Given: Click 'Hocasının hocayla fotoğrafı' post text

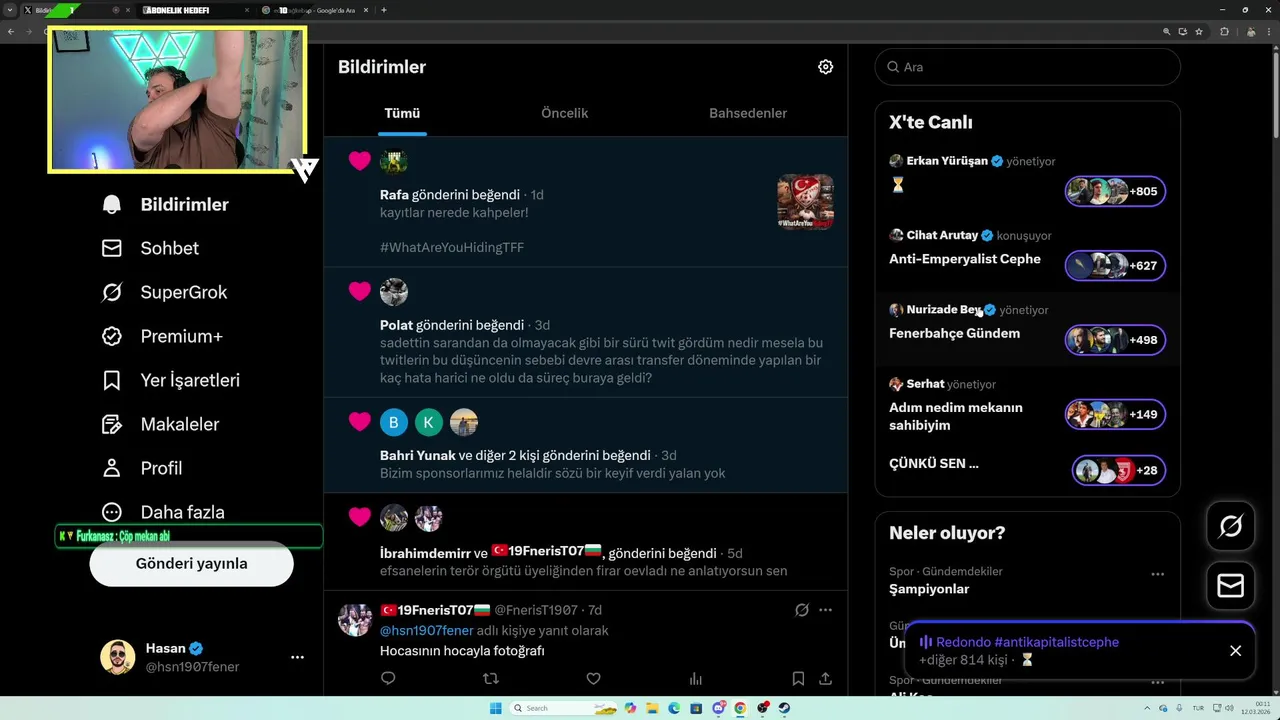Looking at the screenshot, I should tap(462, 651).
